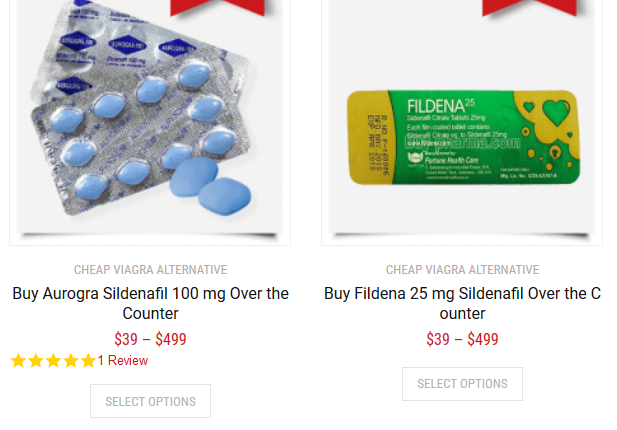Click the third rating star under Aurogra
The height and width of the screenshot is (430, 617).
click(x=53, y=360)
